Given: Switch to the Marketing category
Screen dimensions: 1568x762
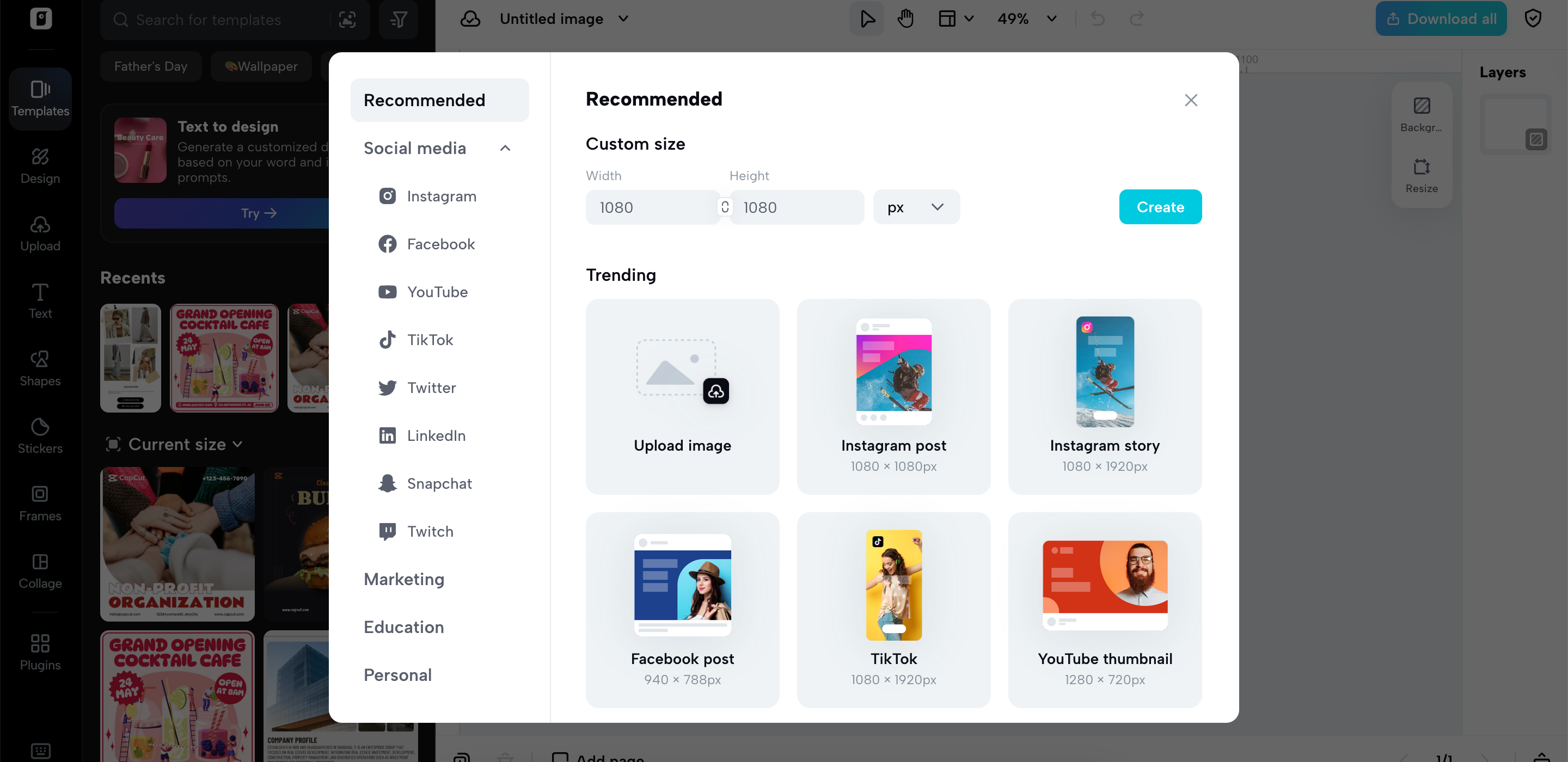Looking at the screenshot, I should pyautogui.click(x=404, y=579).
